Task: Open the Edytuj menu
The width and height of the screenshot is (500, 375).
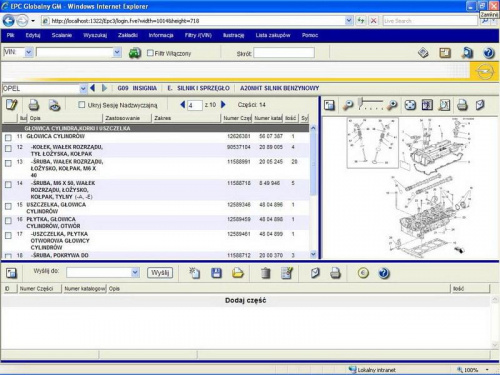Action: (33, 35)
